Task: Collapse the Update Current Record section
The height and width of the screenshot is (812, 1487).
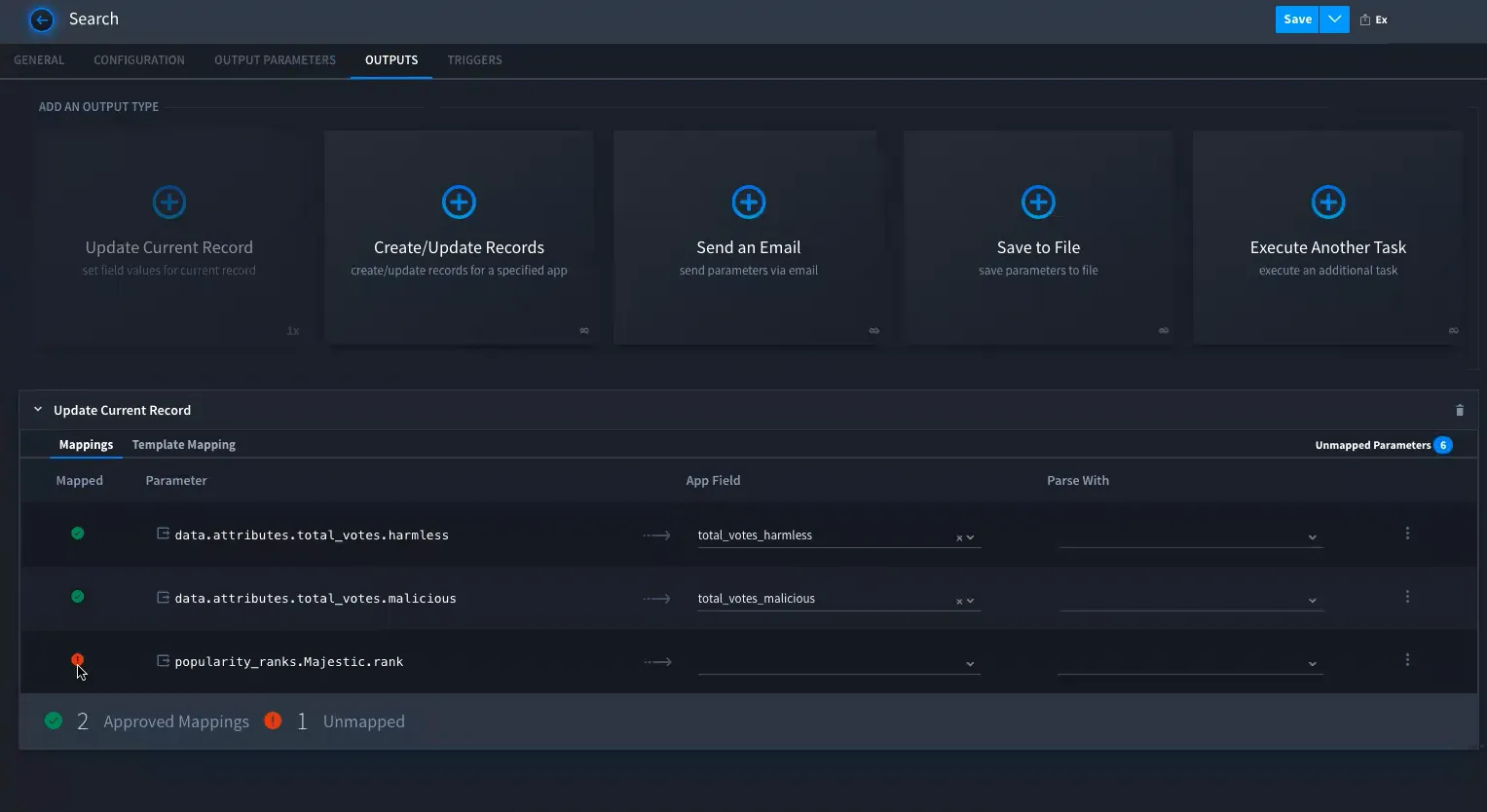Action: [38, 410]
